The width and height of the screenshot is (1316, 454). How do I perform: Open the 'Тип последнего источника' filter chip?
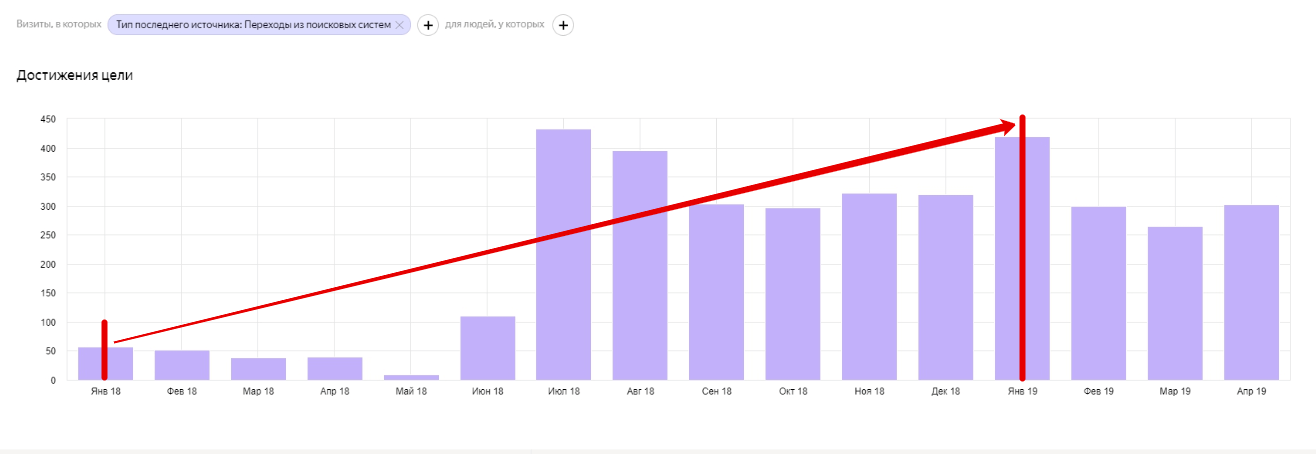coord(253,25)
